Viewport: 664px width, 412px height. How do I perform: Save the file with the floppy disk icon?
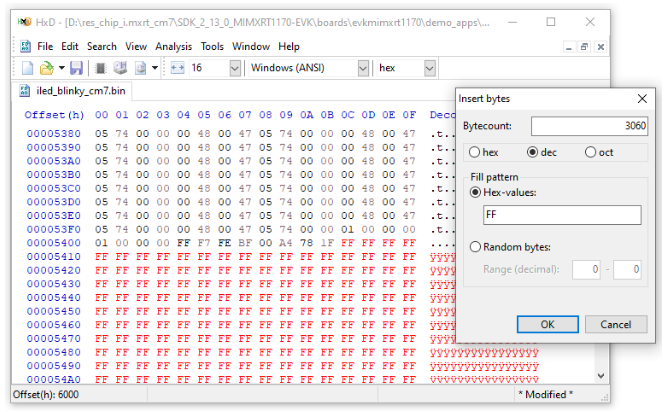[76, 68]
